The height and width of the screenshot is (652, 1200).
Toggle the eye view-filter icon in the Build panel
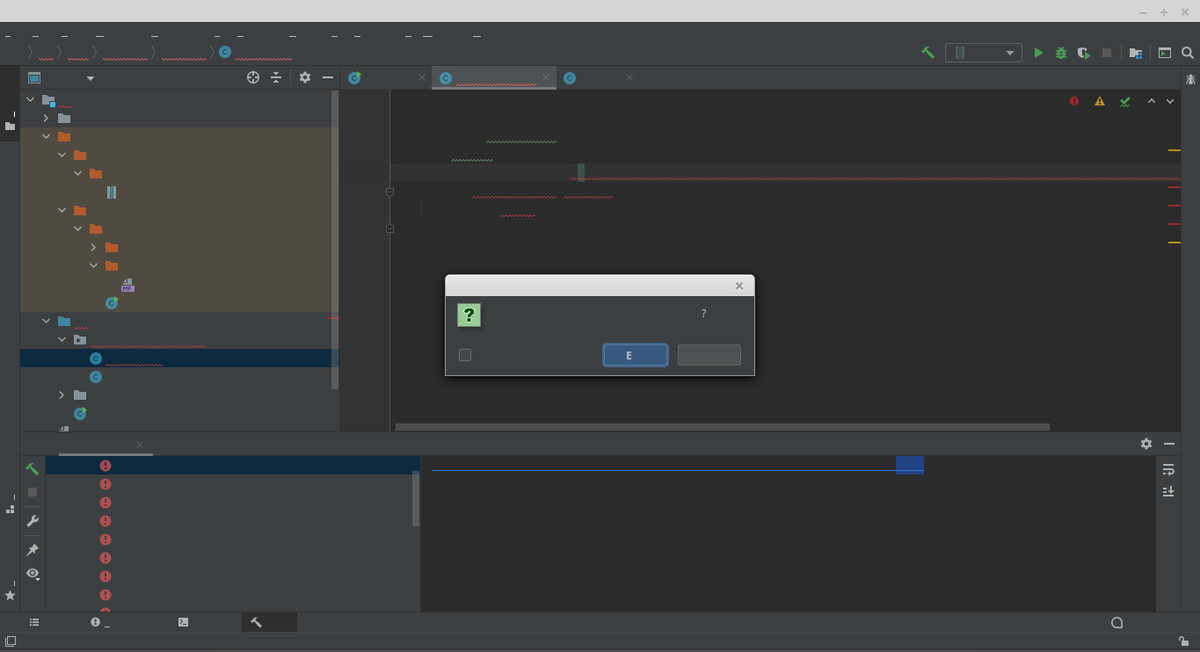33,574
